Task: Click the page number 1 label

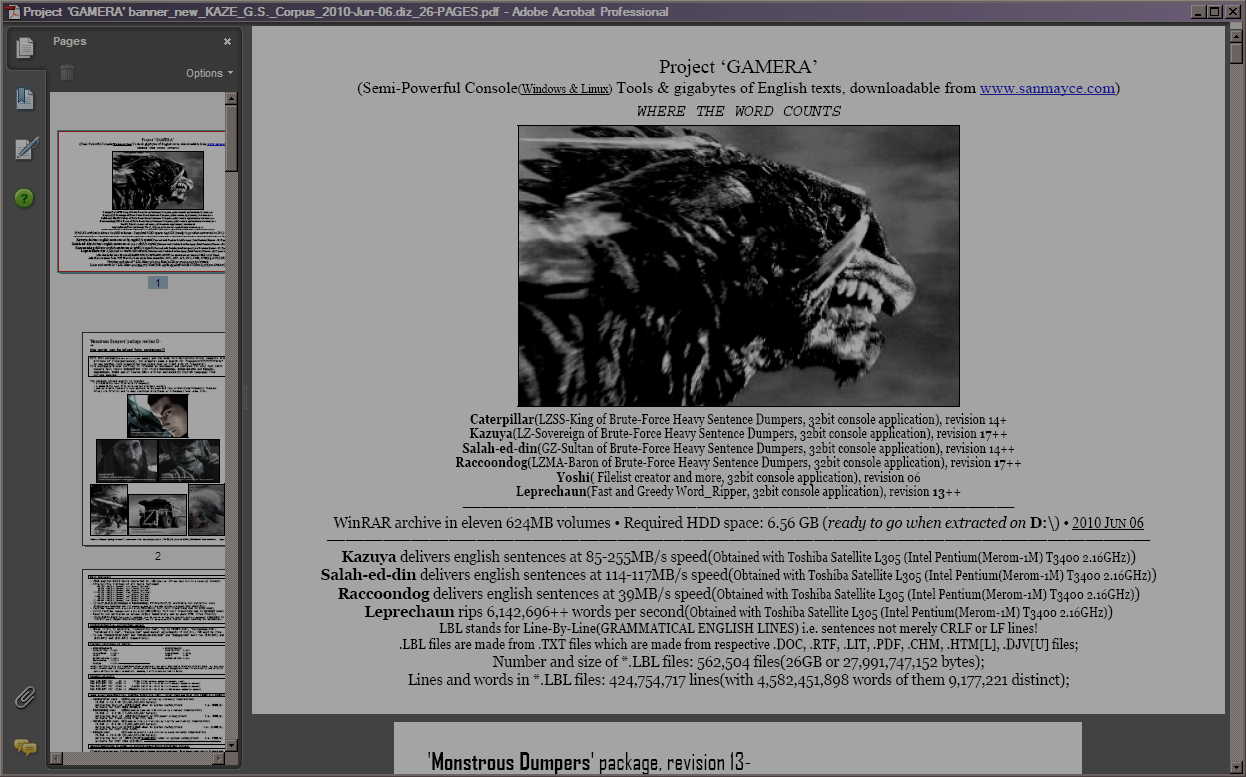Action: coord(158,283)
